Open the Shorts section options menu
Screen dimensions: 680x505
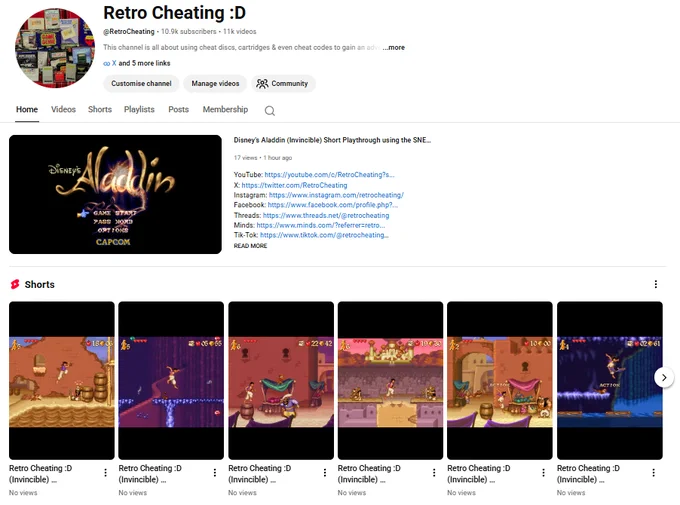[x=655, y=284]
